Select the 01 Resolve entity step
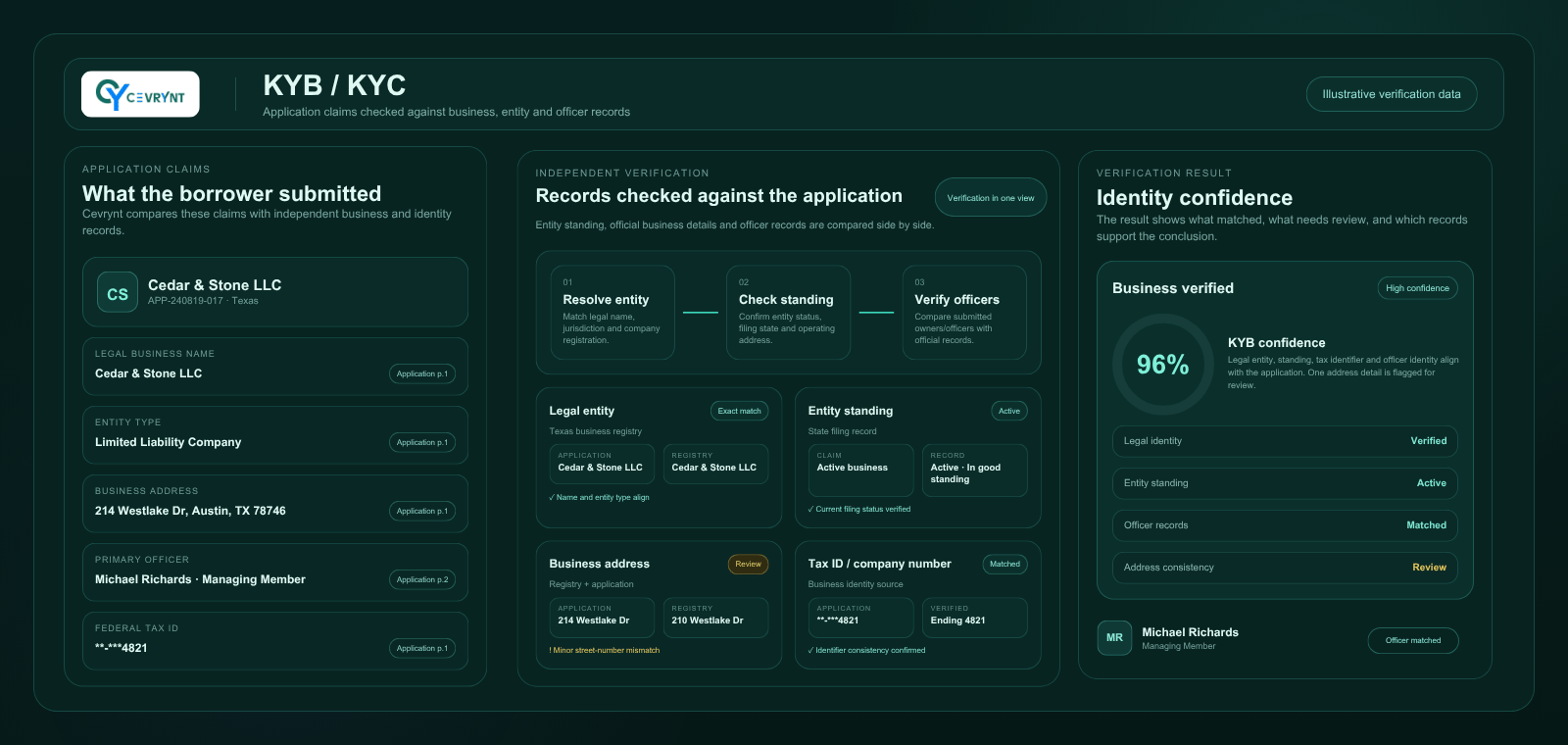The image size is (1568, 745). tap(612, 312)
